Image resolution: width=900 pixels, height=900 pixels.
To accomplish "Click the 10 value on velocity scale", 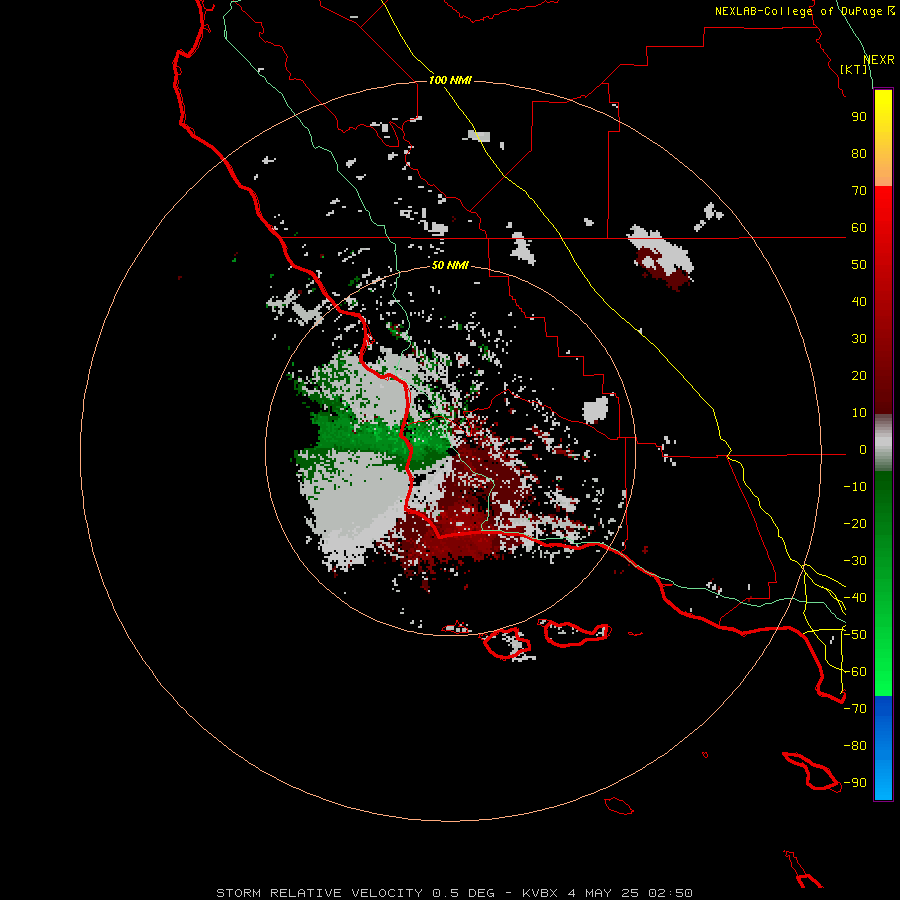I will tap(859, 413).
